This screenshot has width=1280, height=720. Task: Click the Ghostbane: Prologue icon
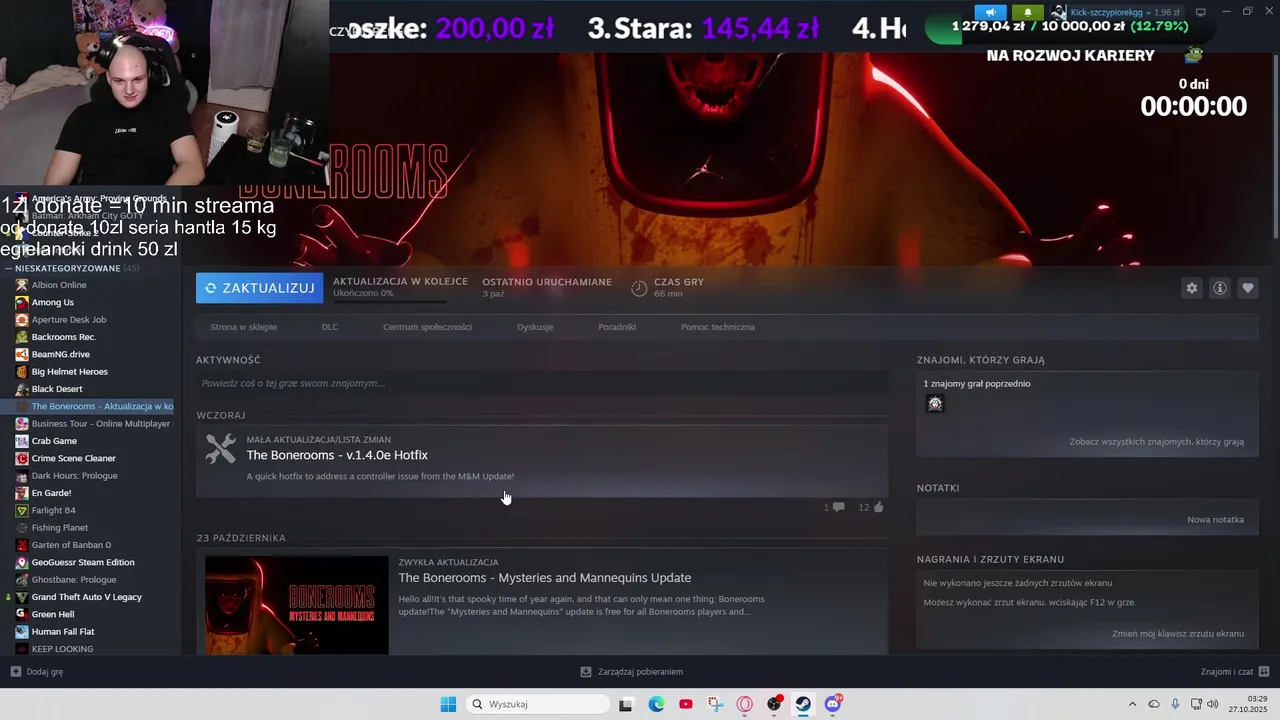(x=22, y=580)
